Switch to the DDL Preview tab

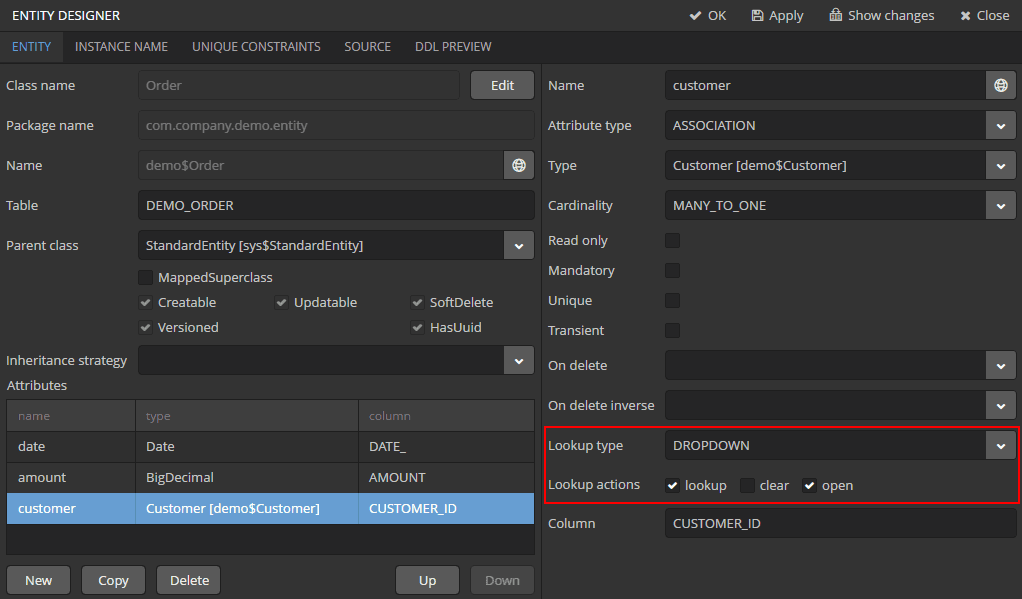[x=453, y=47]
